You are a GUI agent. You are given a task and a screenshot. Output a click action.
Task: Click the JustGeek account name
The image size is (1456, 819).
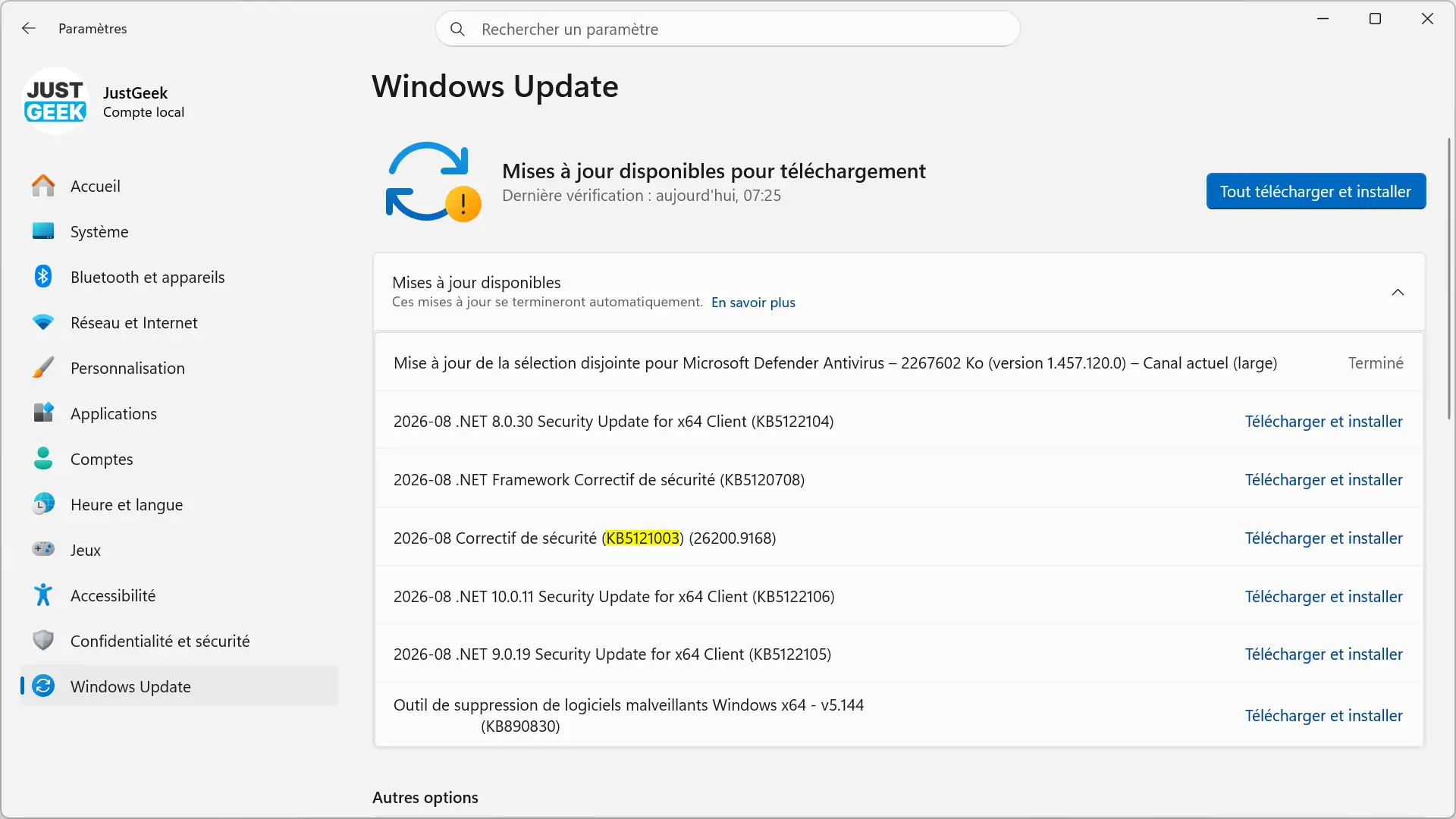click(x=135, y=93)
